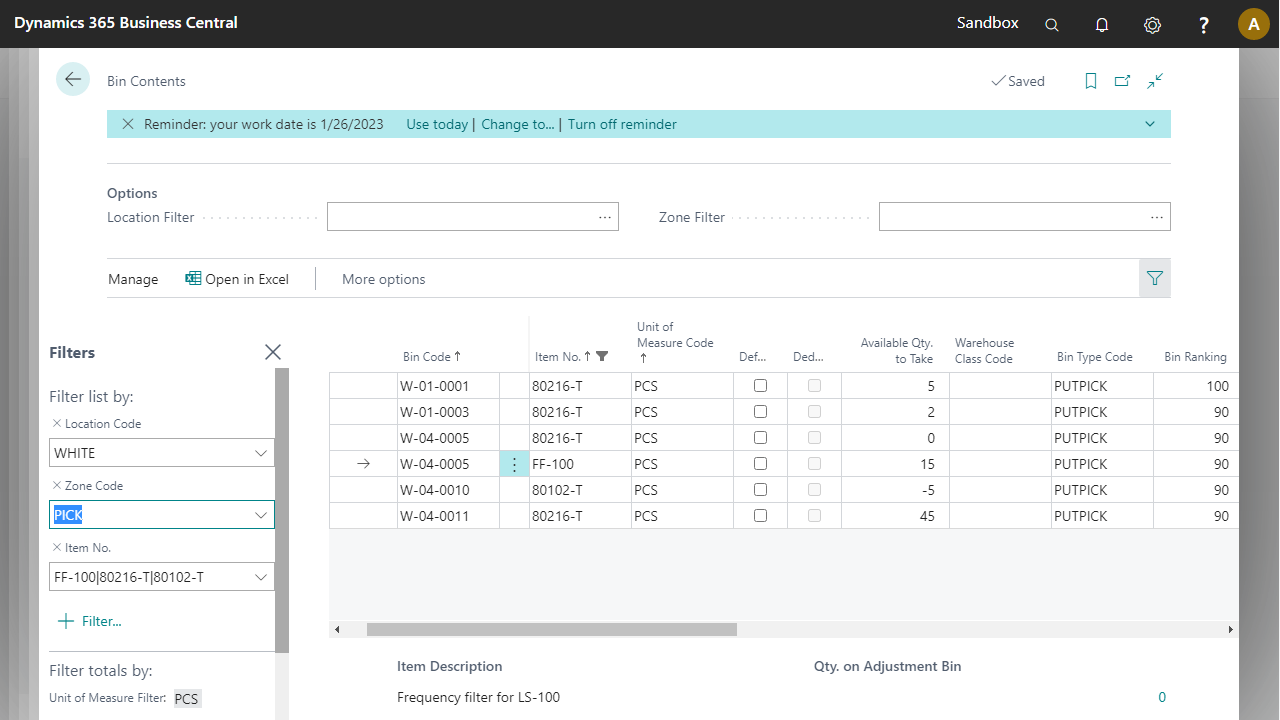The width and height of the screenshot is (1280, 720).
Task: Toggle Default checkbox for FF-100 row
Action: [760, 463]
